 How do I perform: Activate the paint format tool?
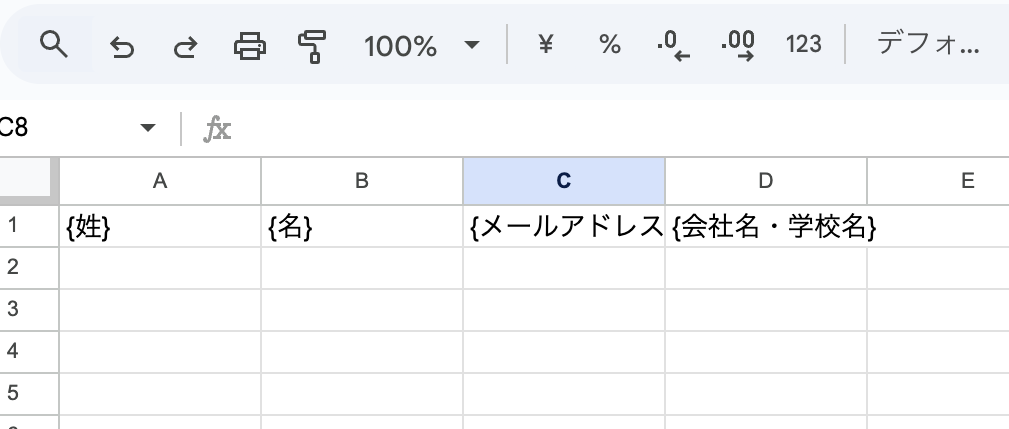(313, 45)
